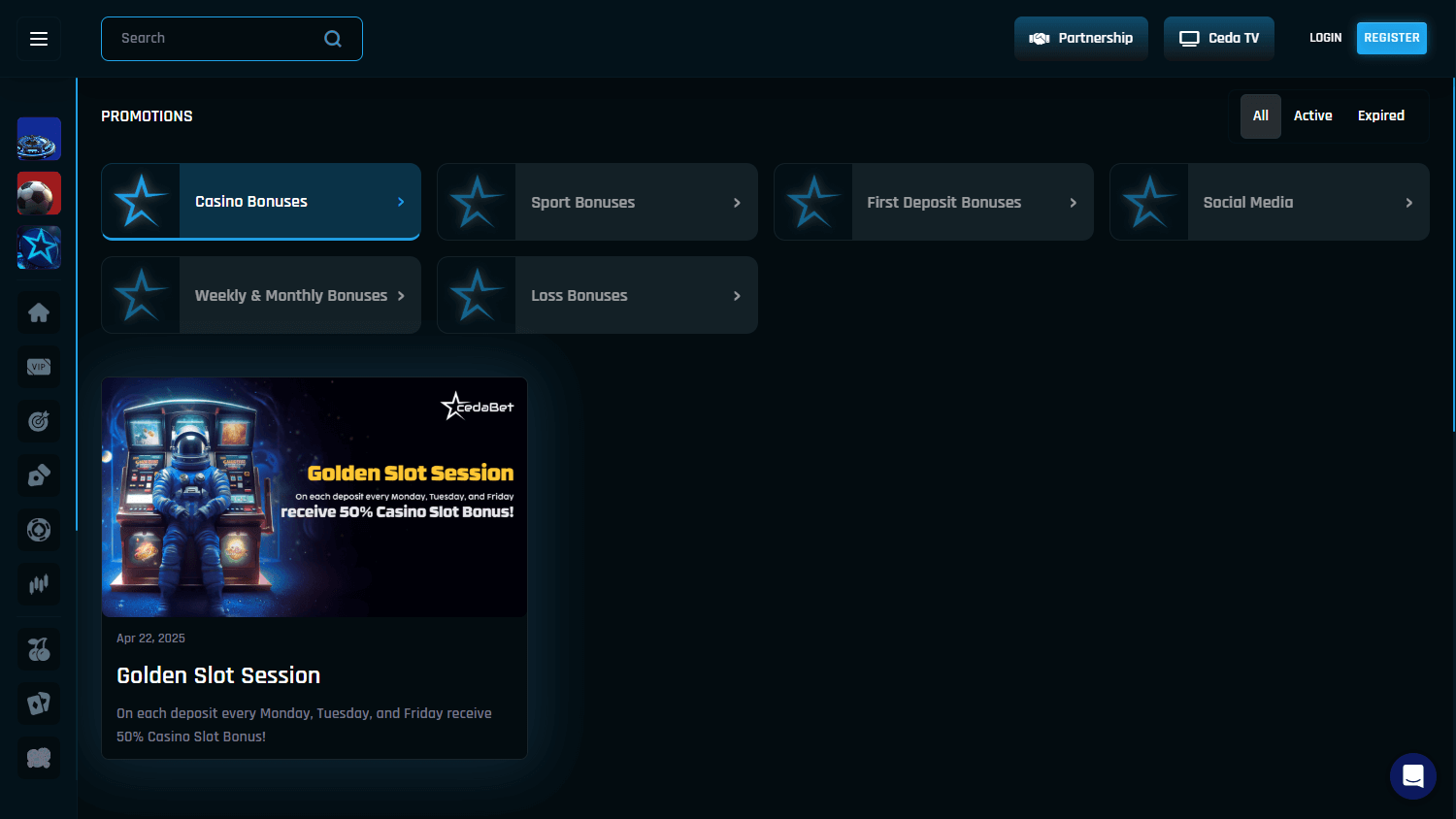Select the First Deposit Bonuses category label

(x=943, y=203)
